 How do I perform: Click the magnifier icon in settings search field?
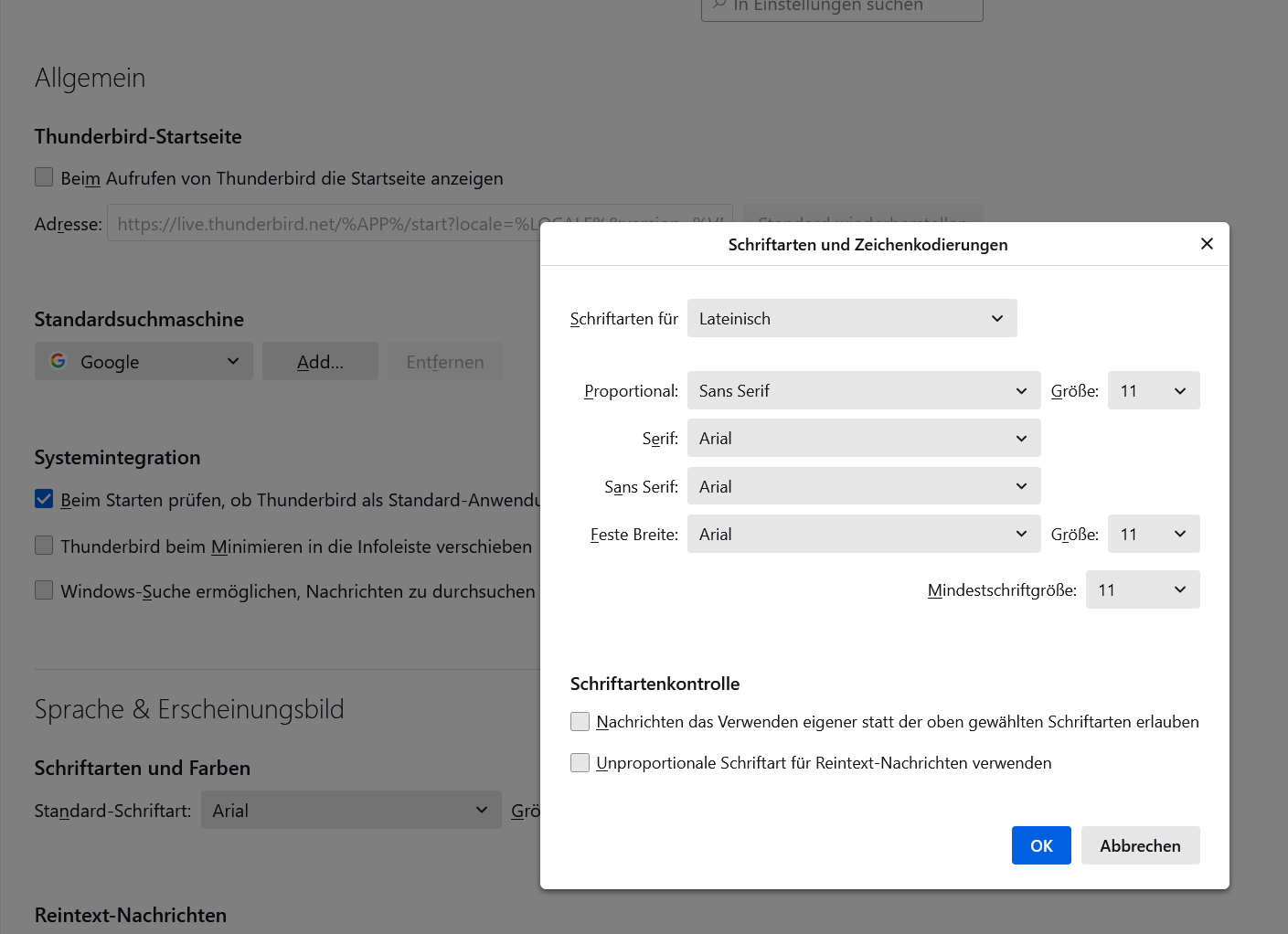coord(719,6)
